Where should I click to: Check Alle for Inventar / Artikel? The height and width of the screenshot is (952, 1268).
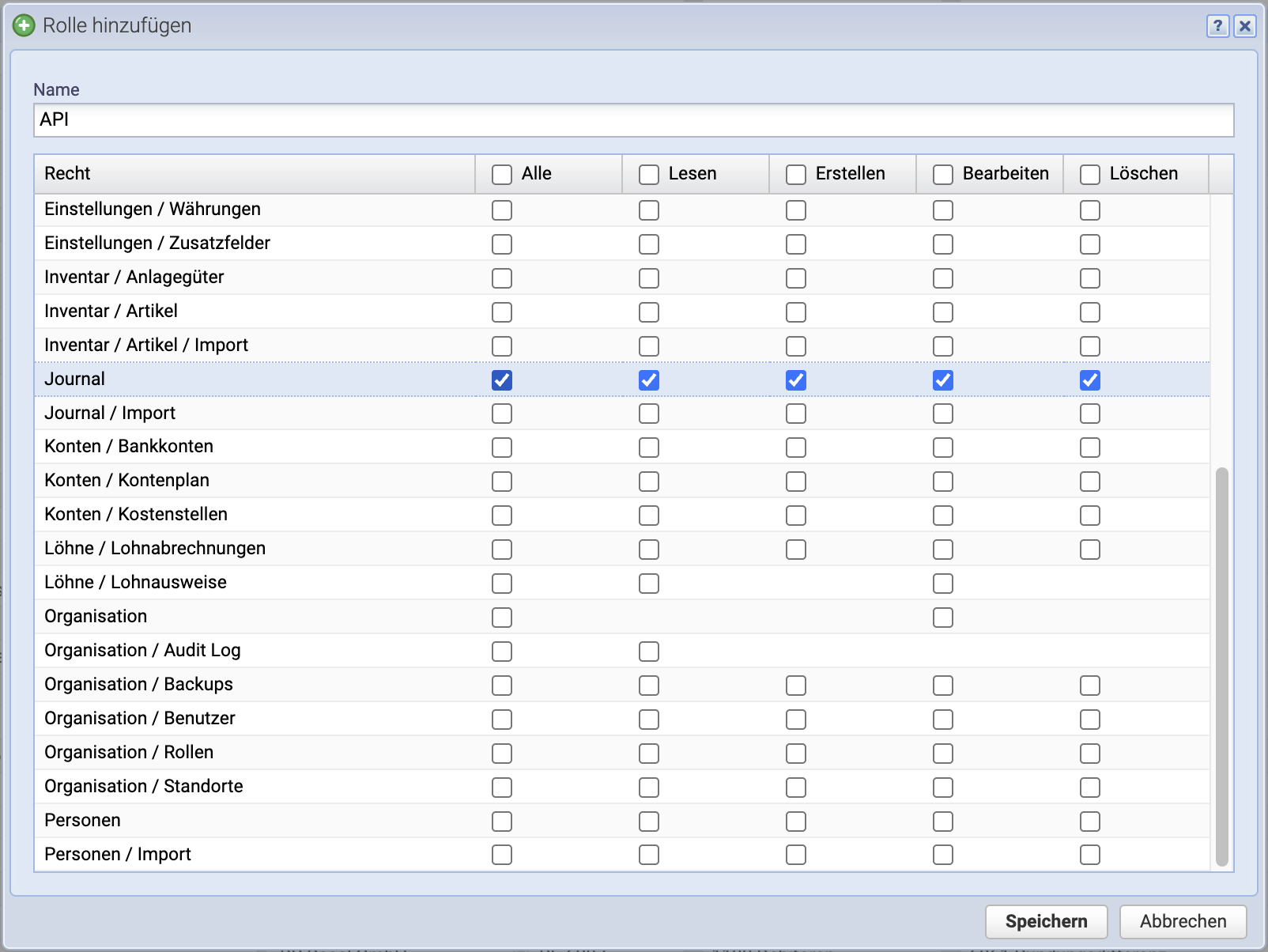[x=502, y=312]
